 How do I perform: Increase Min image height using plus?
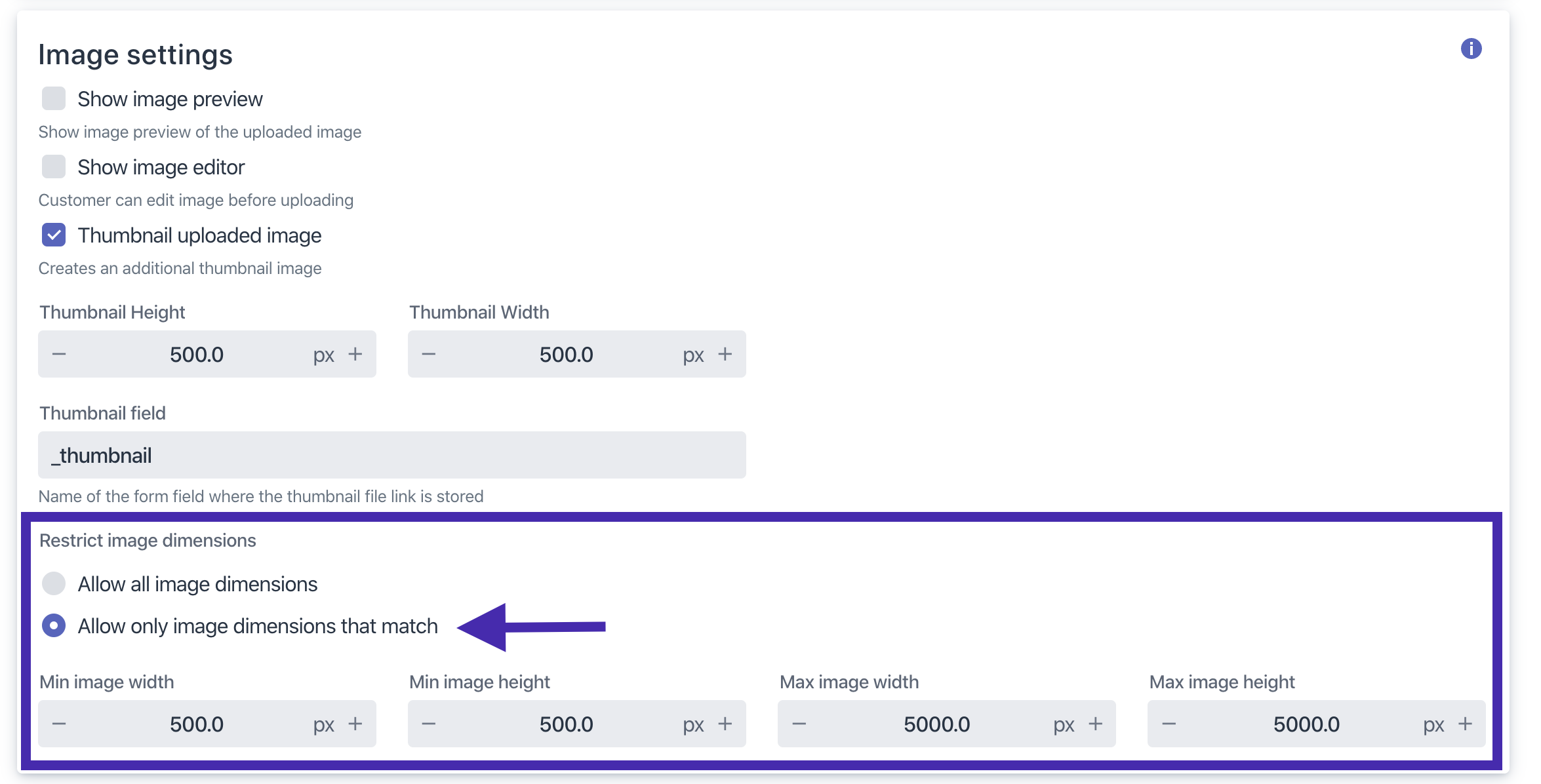click(725, 724)
